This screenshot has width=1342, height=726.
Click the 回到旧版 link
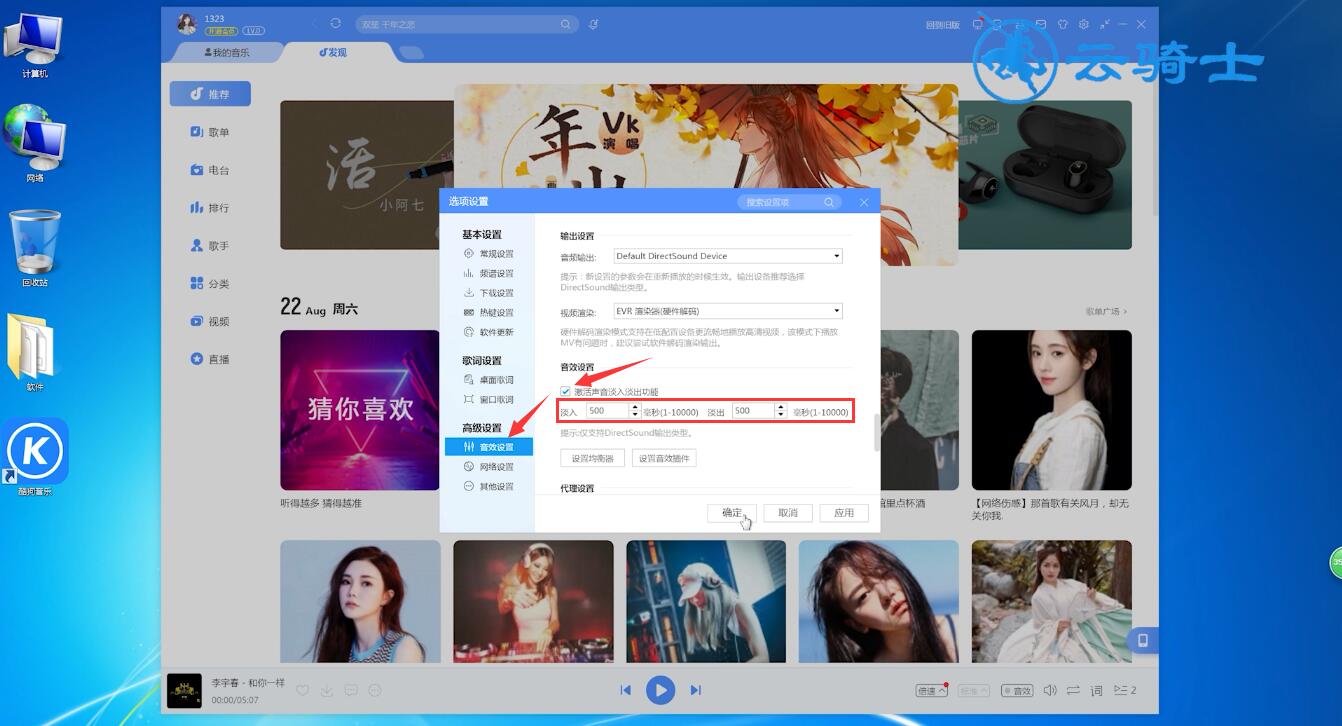tap(943, 25)
